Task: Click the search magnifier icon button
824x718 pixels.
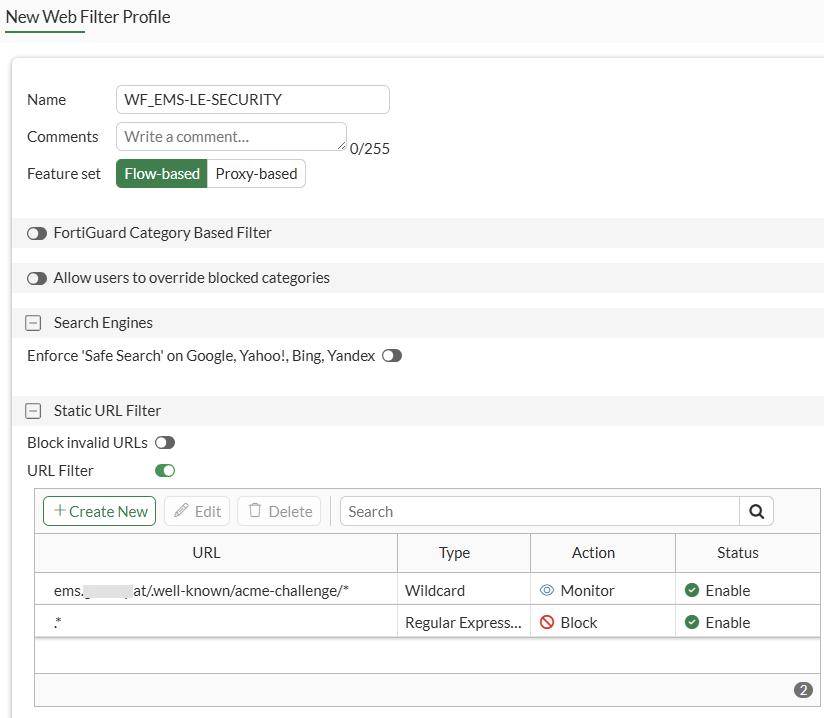Action: (x=756, y=511)
